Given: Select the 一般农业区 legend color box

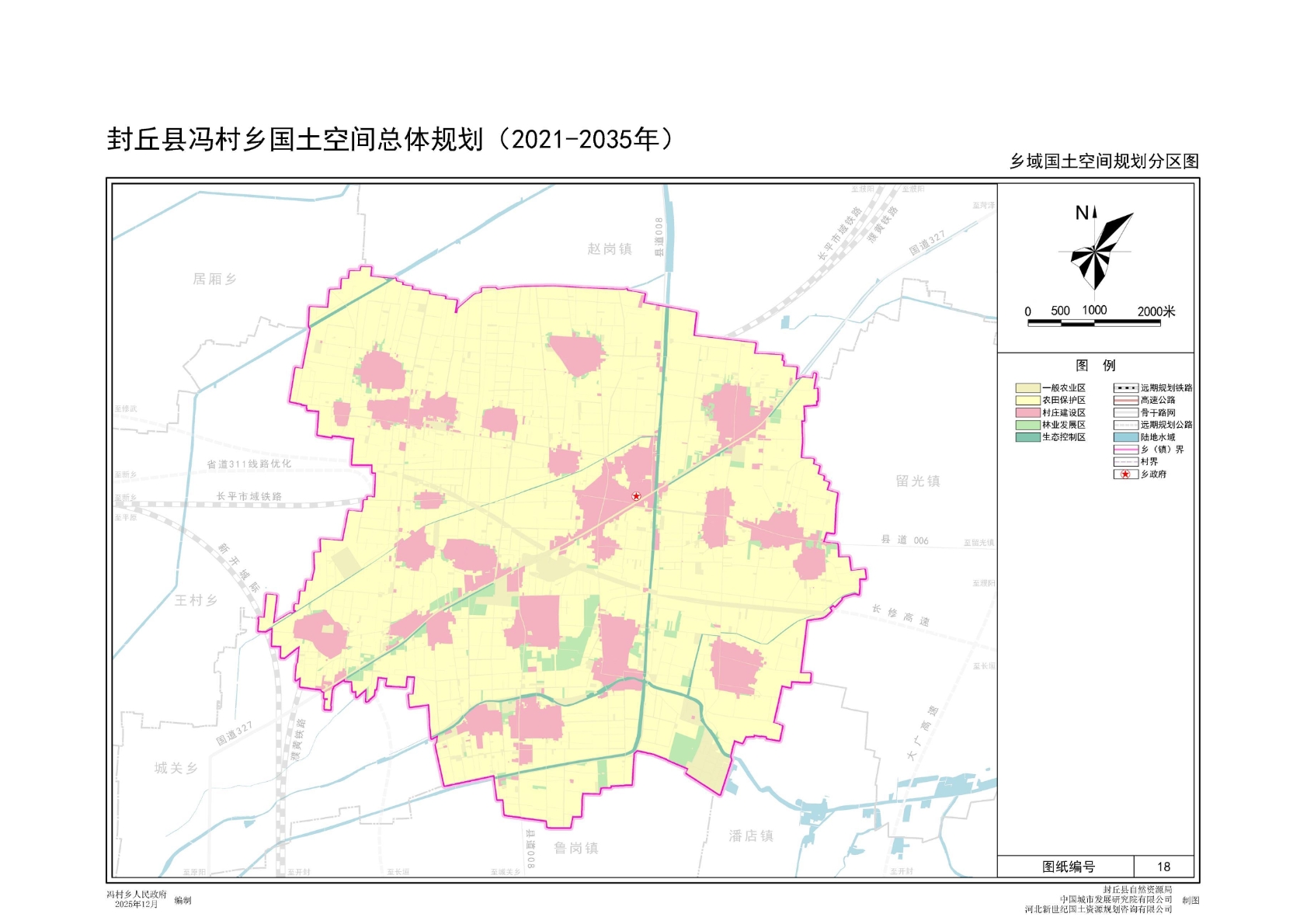Looking at the screenshot, I should click(1027, 388).
